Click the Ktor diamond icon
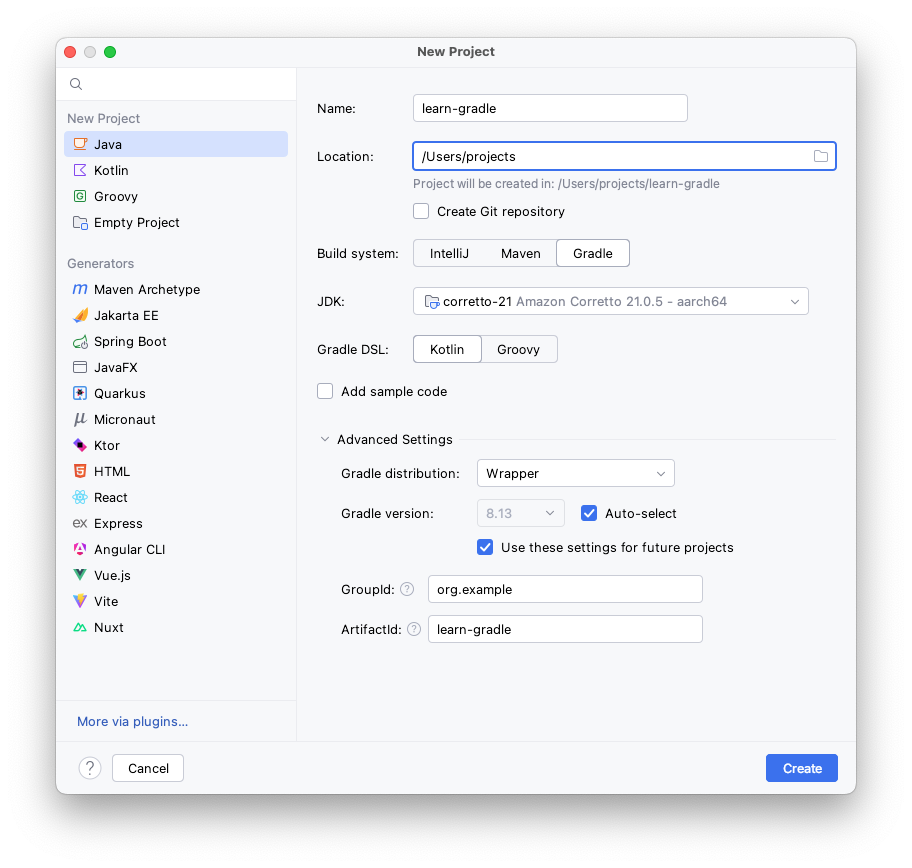 [80, 446]
